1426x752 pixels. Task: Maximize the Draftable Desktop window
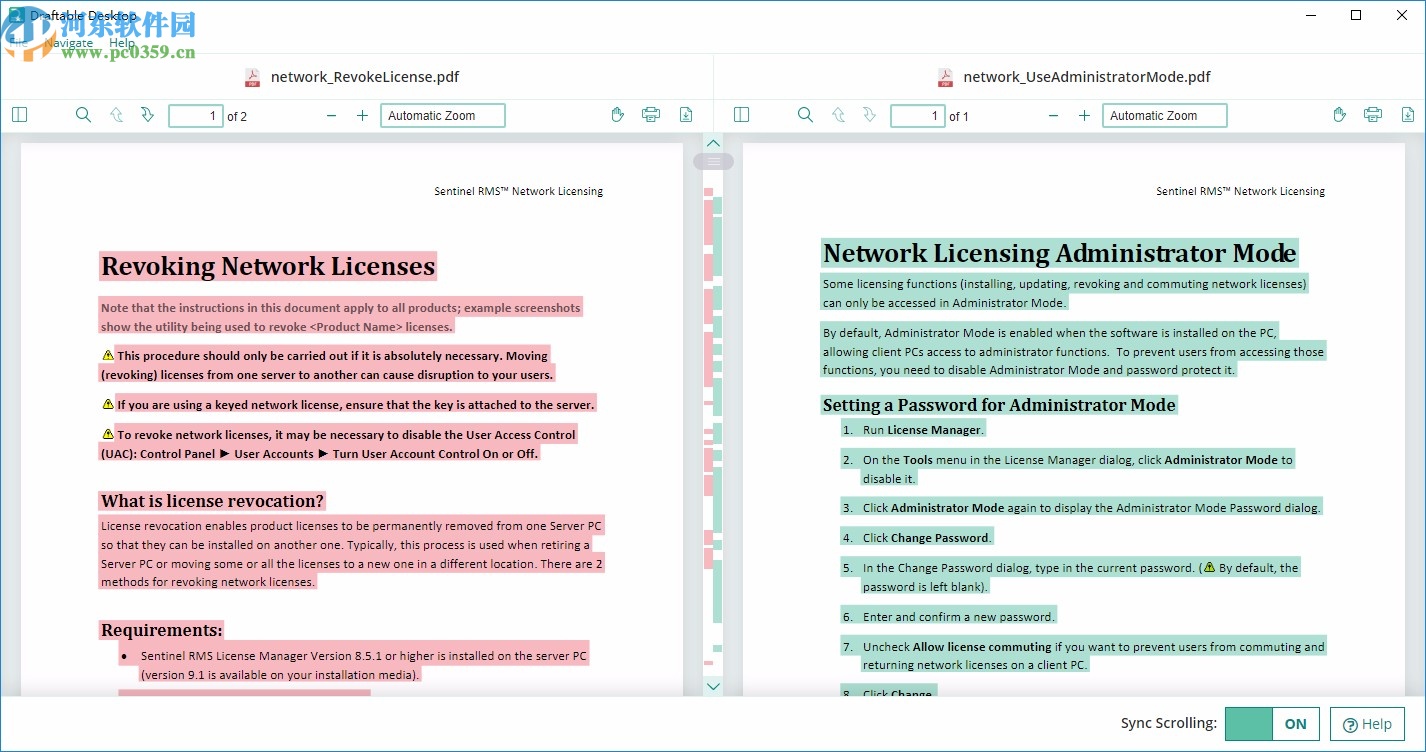coord(1356,15)
